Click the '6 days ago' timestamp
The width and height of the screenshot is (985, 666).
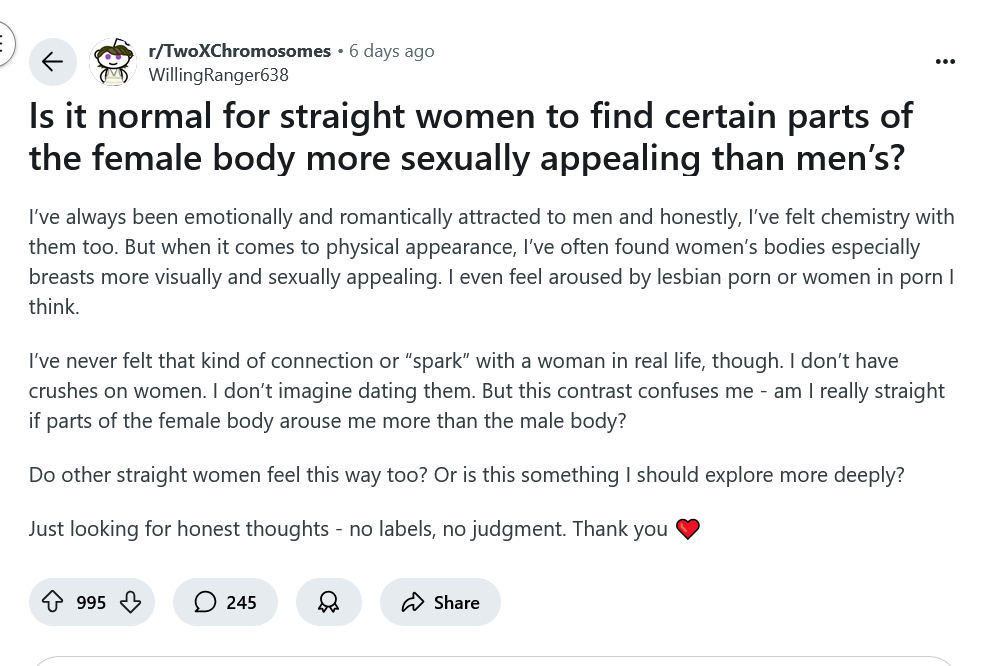tap(391, 51)
